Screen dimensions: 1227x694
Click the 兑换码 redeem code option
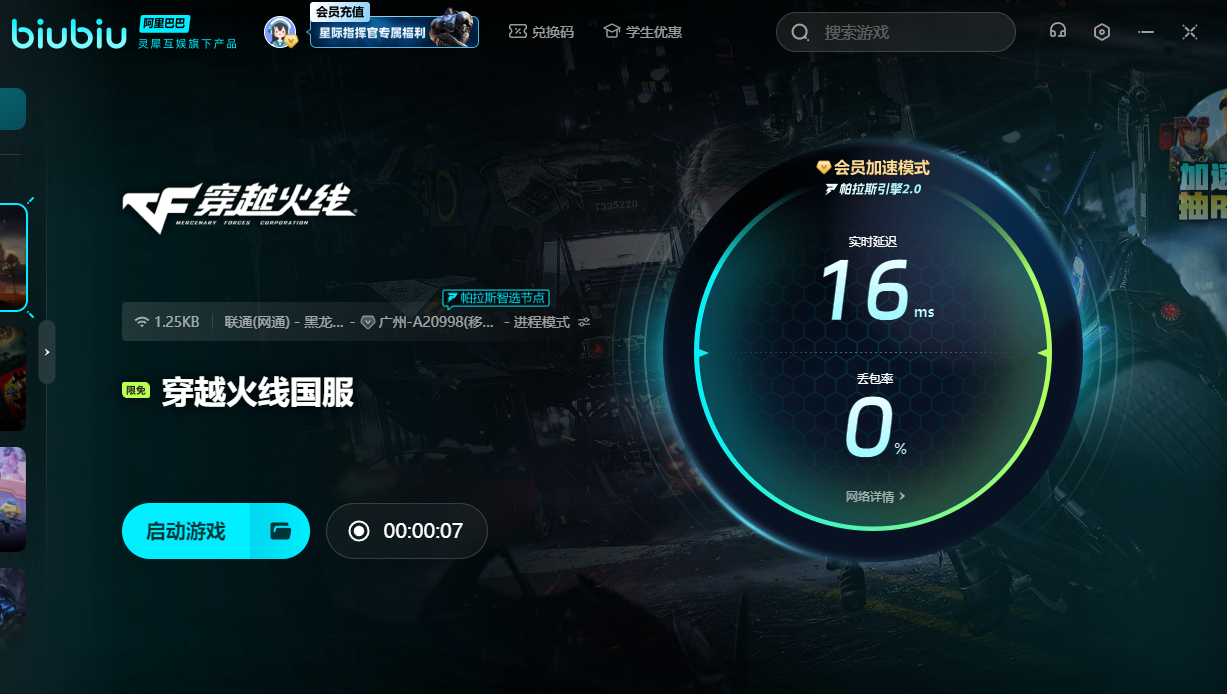point(541,32)
